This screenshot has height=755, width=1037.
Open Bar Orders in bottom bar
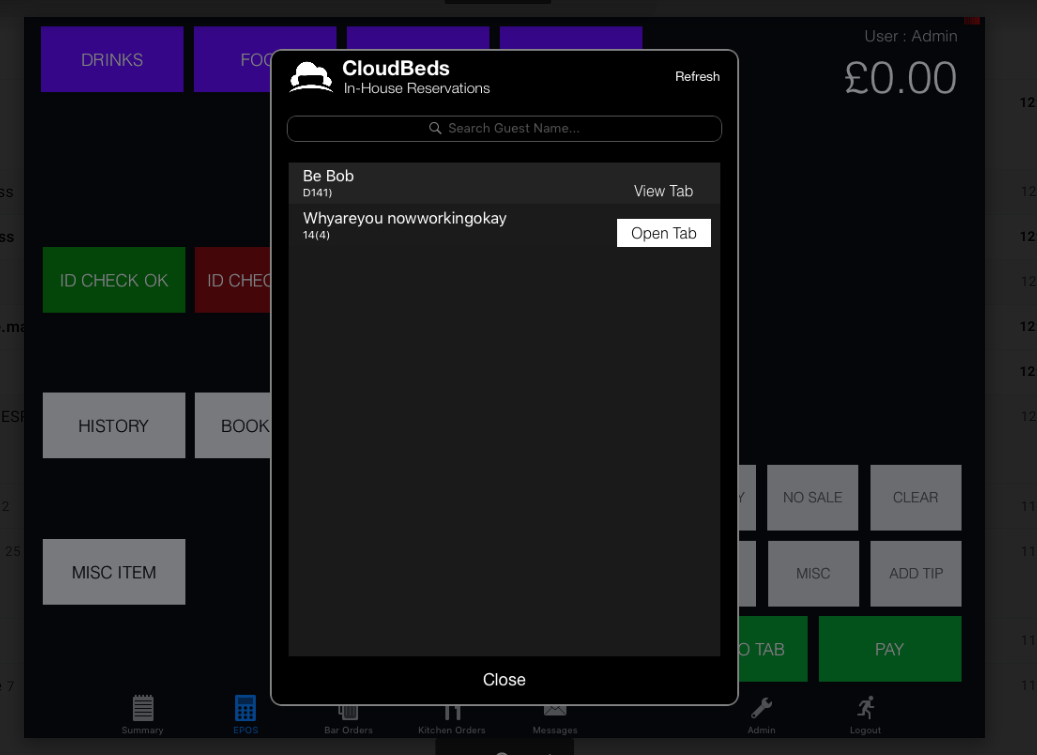pos(348,717)
